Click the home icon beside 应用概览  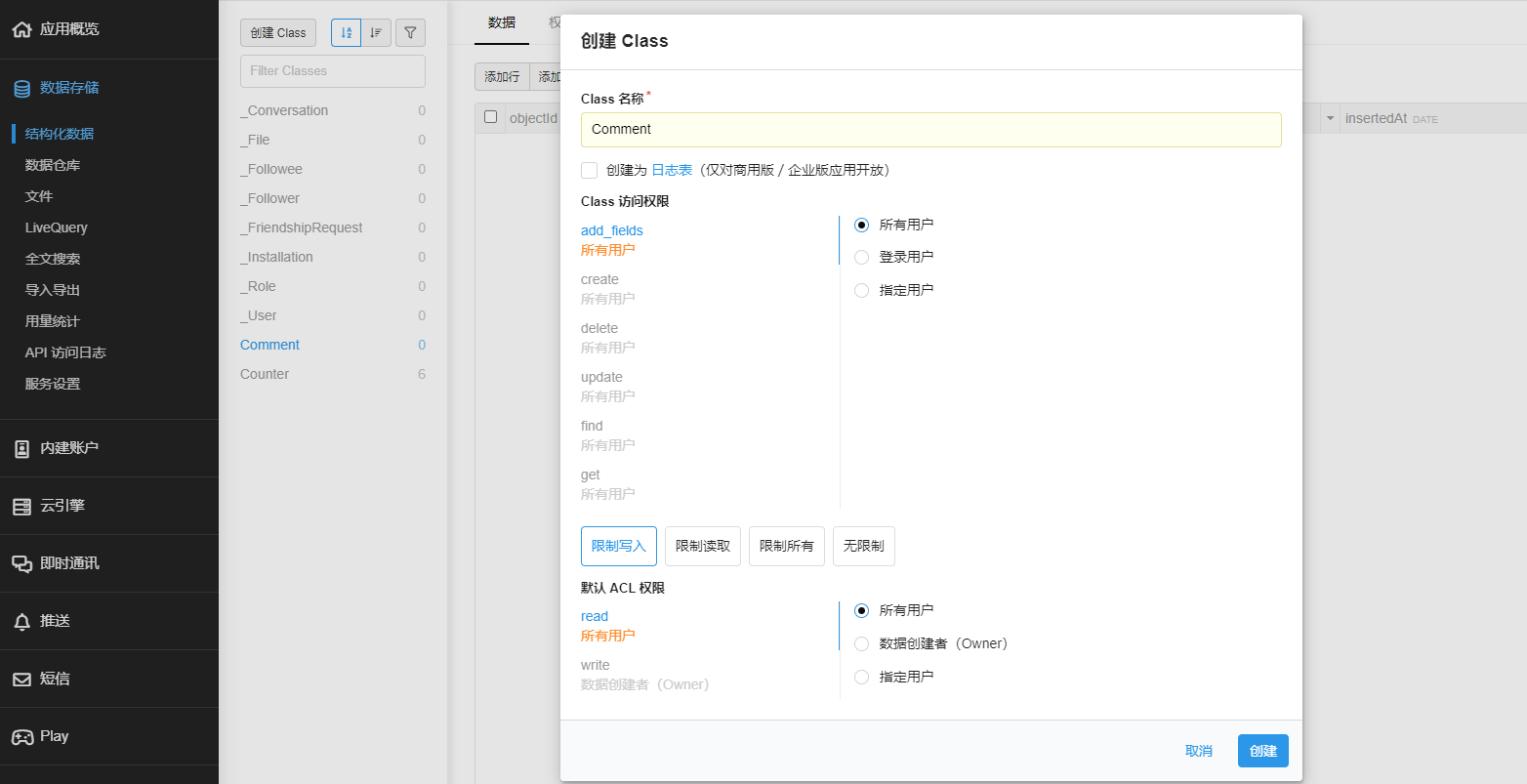[21, 29]
